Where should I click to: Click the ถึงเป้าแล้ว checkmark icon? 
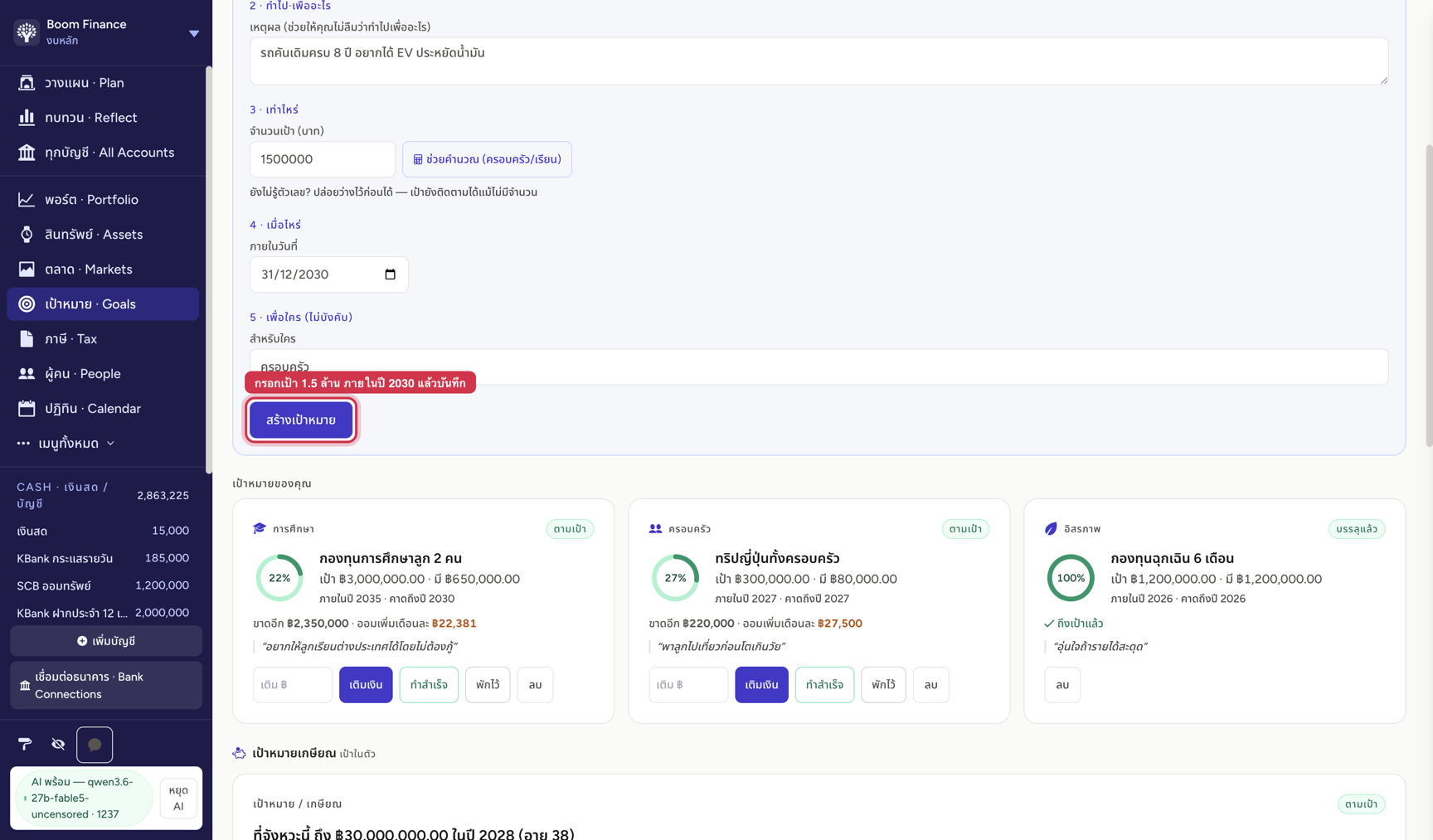[1049, 624]
